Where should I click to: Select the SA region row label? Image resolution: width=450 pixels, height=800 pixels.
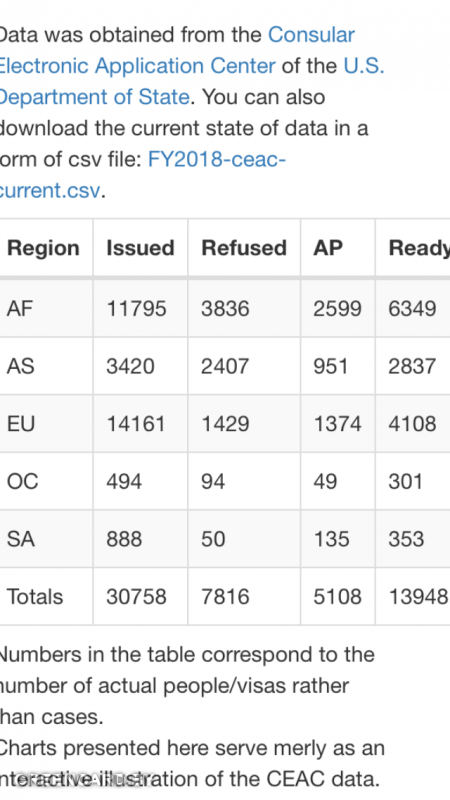click(x=21, y=539)
